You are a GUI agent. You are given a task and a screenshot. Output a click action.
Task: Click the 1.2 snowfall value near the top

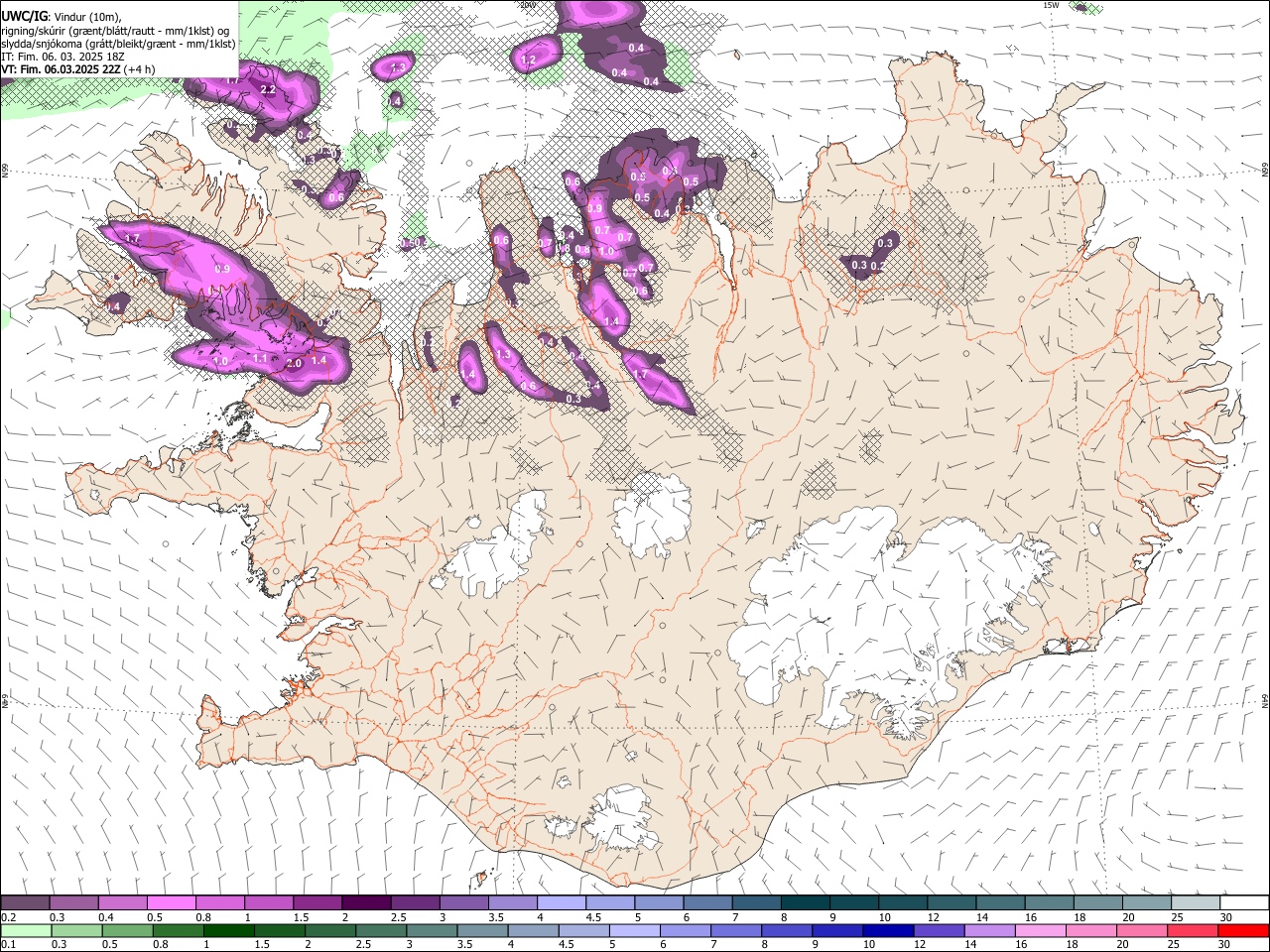(529, 60)
